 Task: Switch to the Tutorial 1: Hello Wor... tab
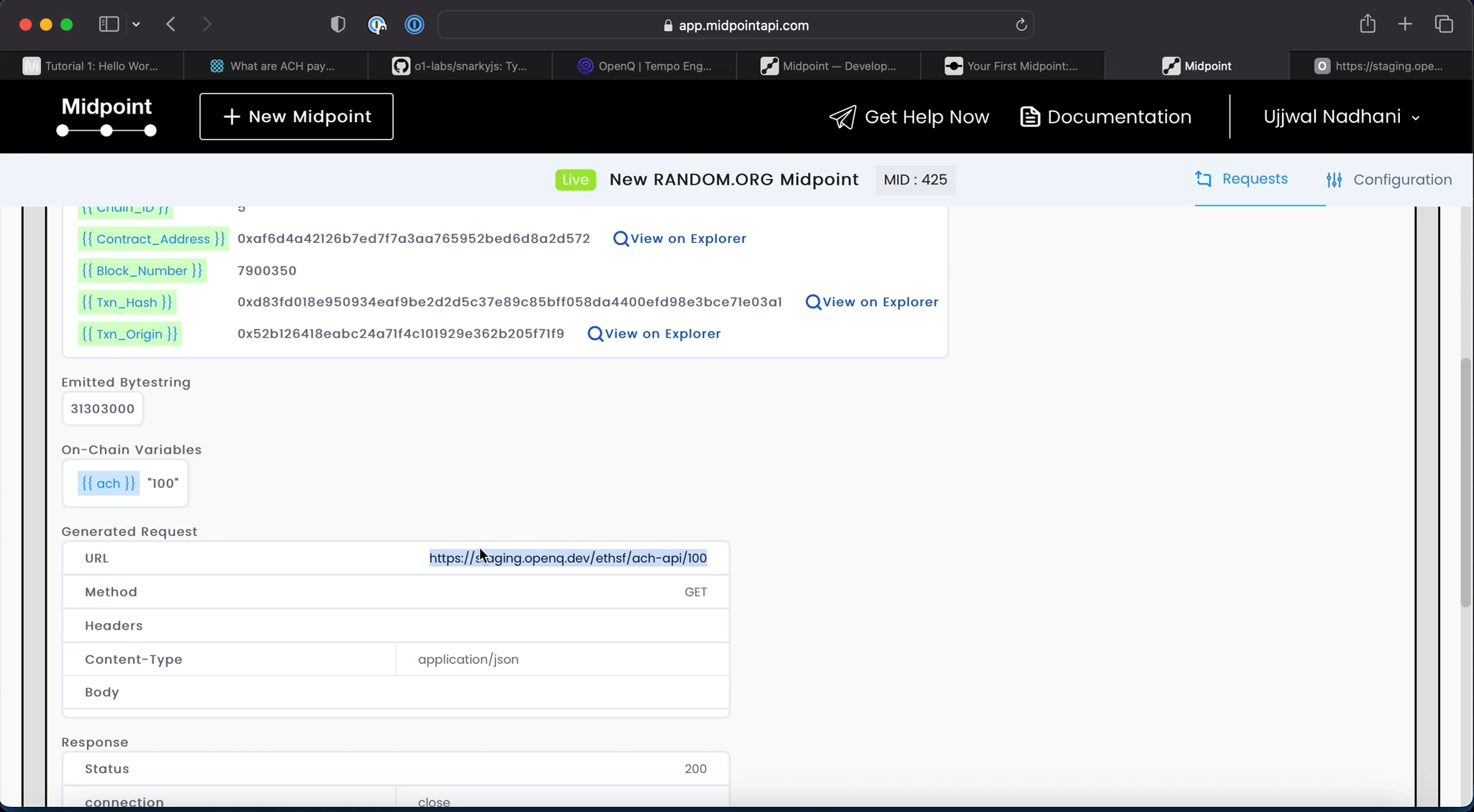91,66
